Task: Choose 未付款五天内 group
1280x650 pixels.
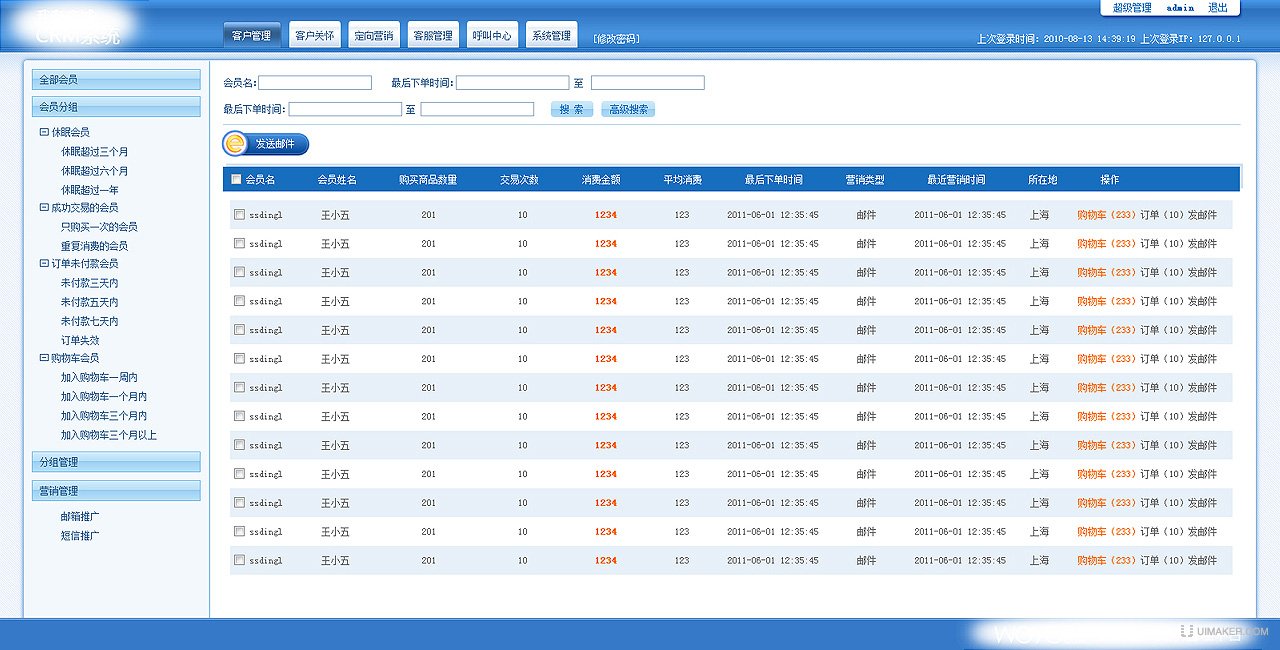Action: tap(89, 302)
